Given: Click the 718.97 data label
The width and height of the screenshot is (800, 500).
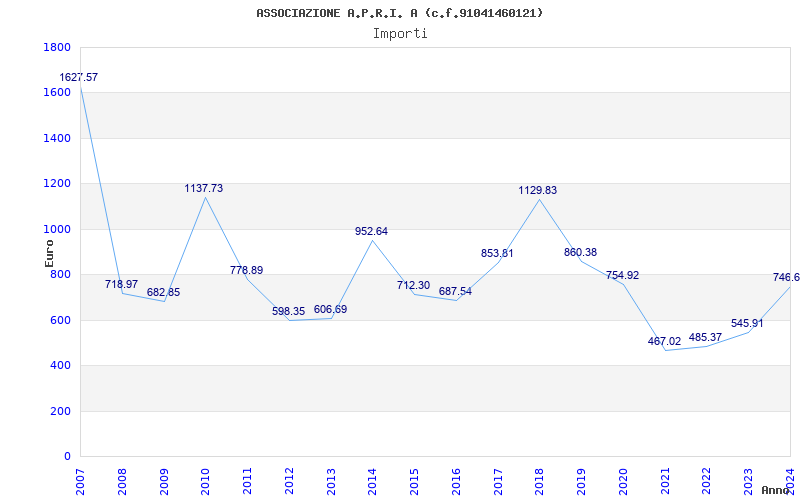Looking at the screenshot, I should (x=121, y=284).
